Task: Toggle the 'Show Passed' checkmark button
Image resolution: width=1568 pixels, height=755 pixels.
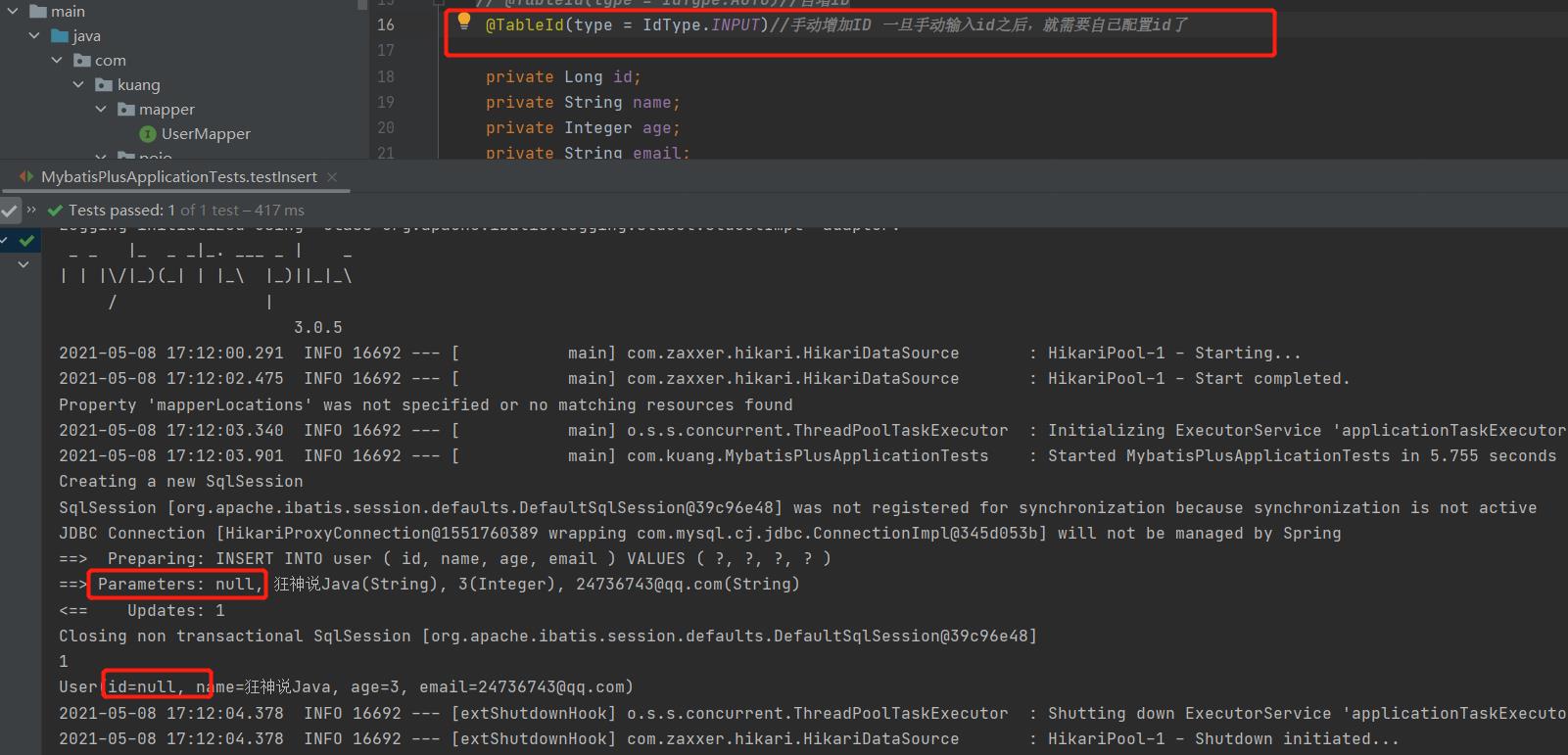Action: pyautogui.click(x=10, y=211)
